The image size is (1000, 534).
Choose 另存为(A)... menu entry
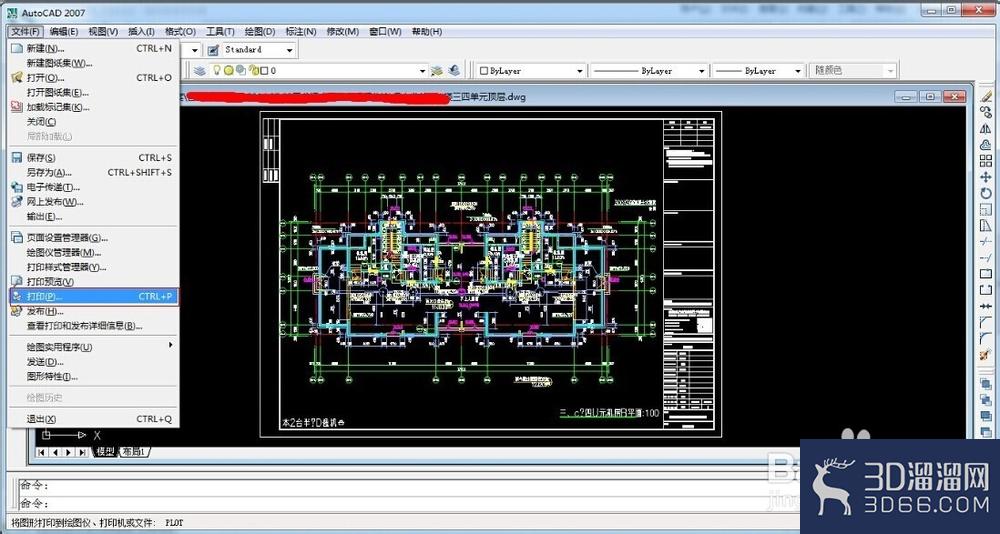92,172
